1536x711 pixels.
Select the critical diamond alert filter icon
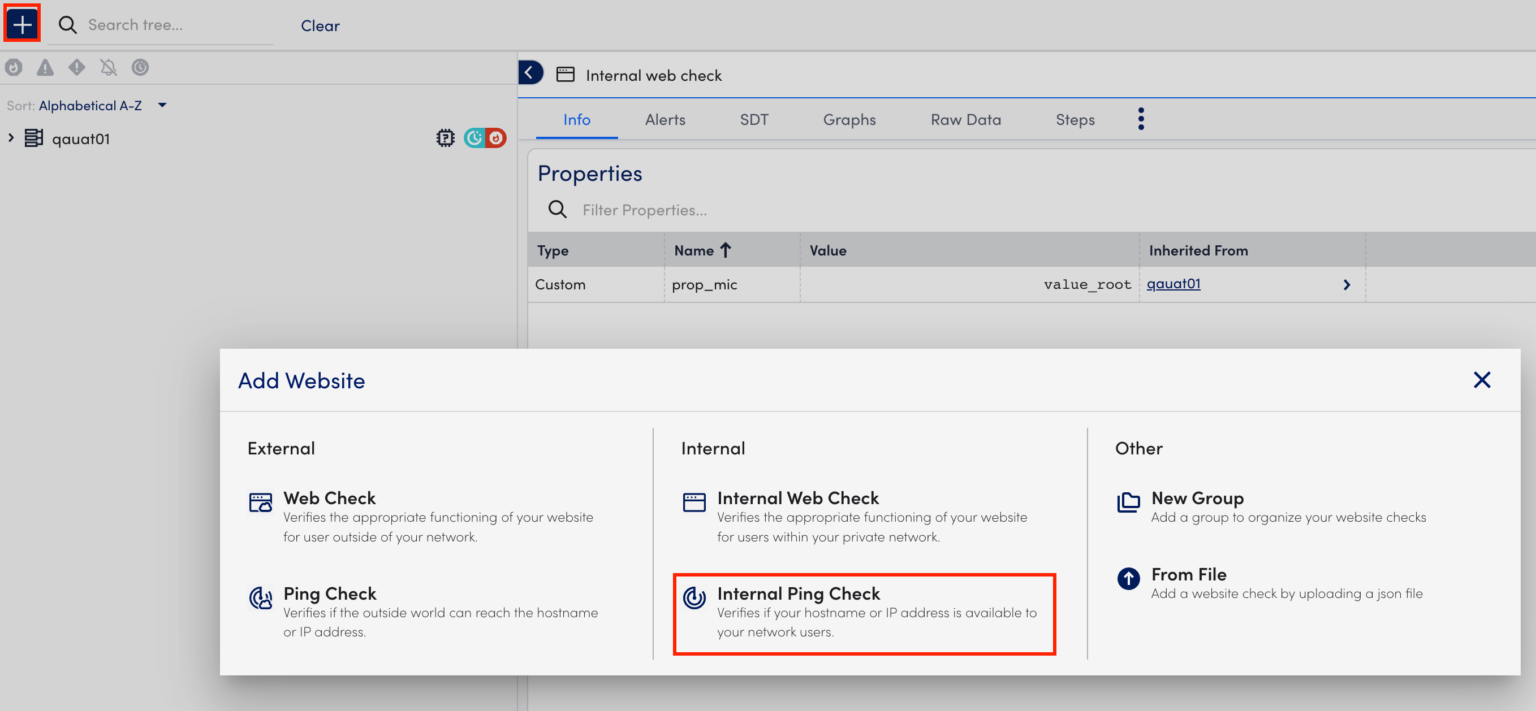point(77,67)
